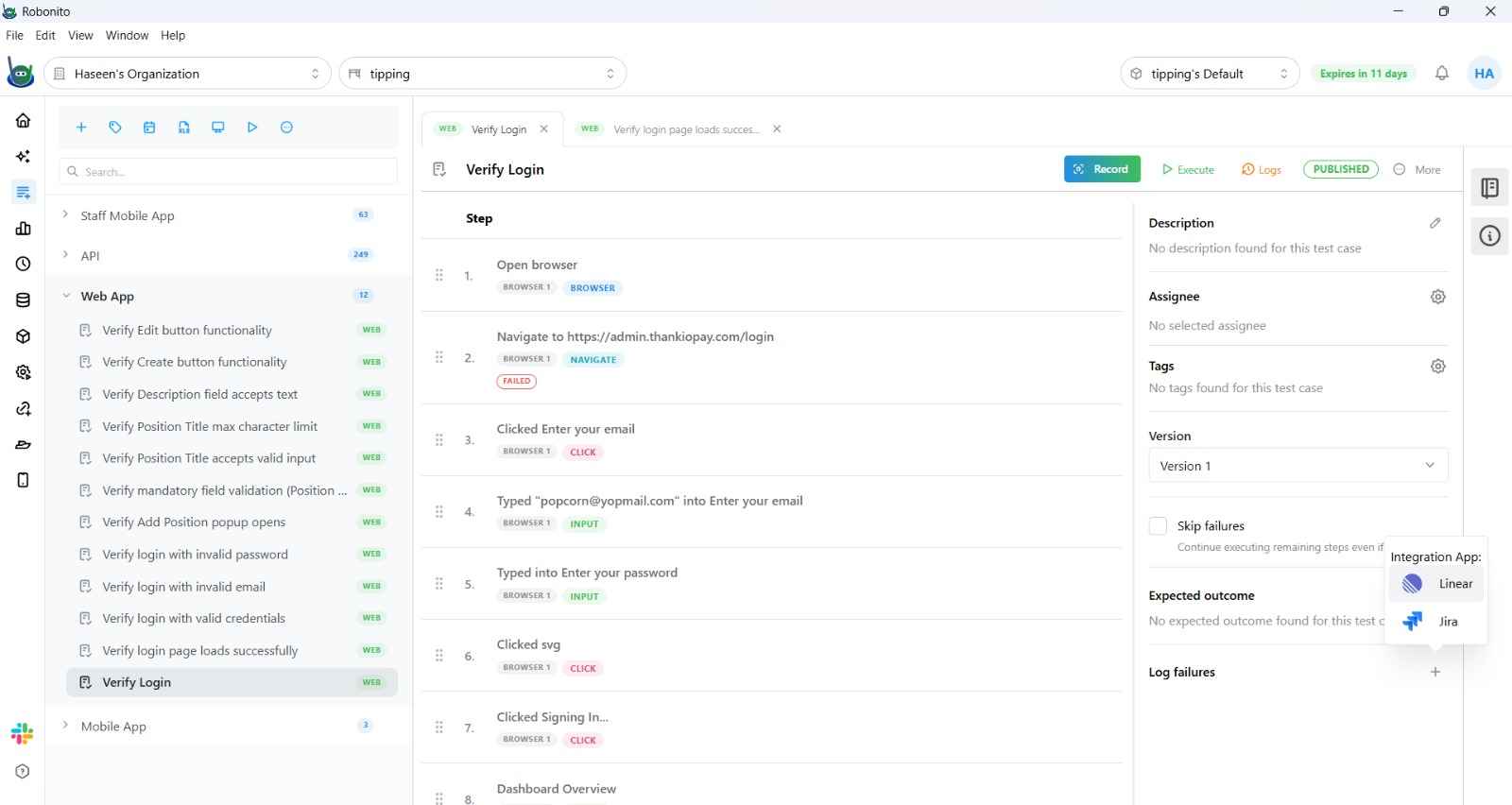The image size is (1512, 805).
Task: Open help question mark icon
Action: pos(23,771)
